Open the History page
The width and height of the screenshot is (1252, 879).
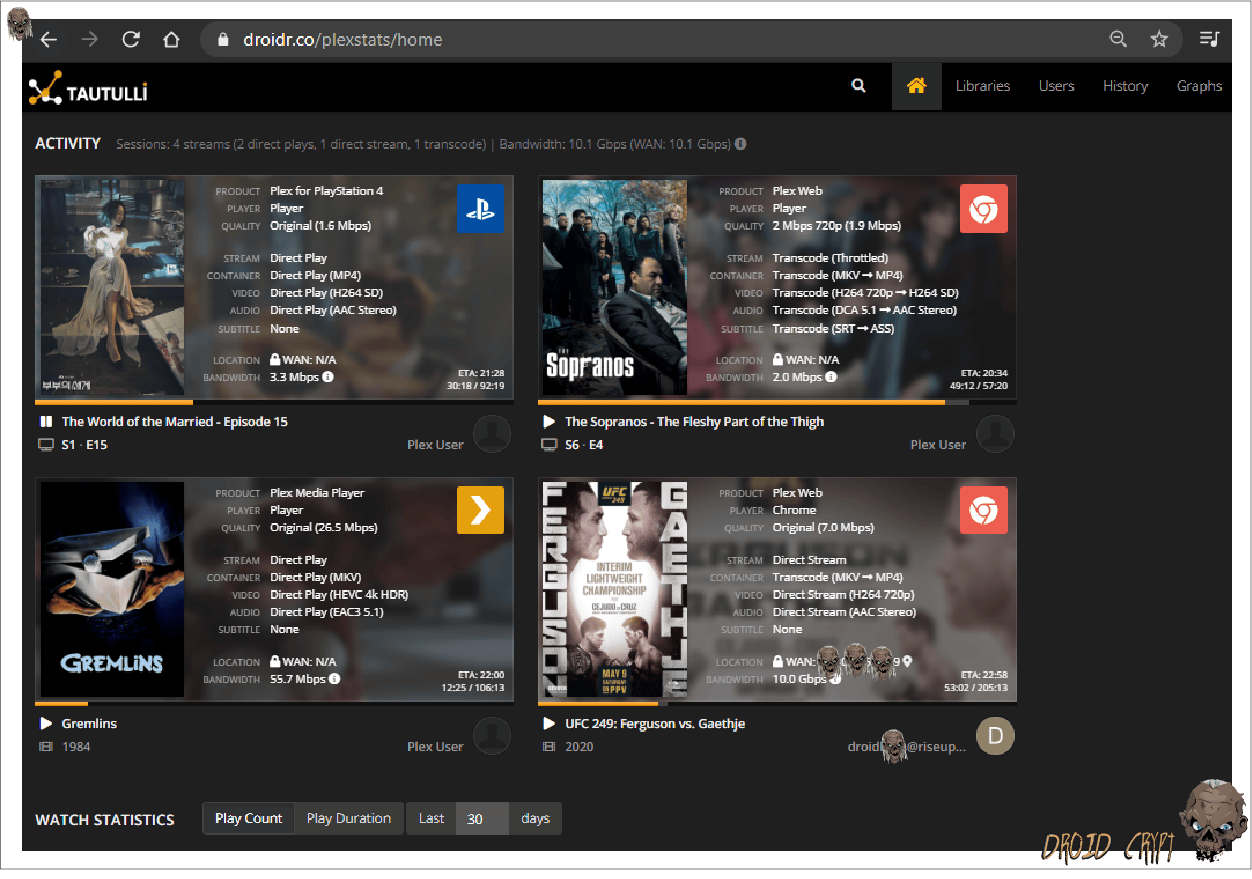pos(1125,86)
